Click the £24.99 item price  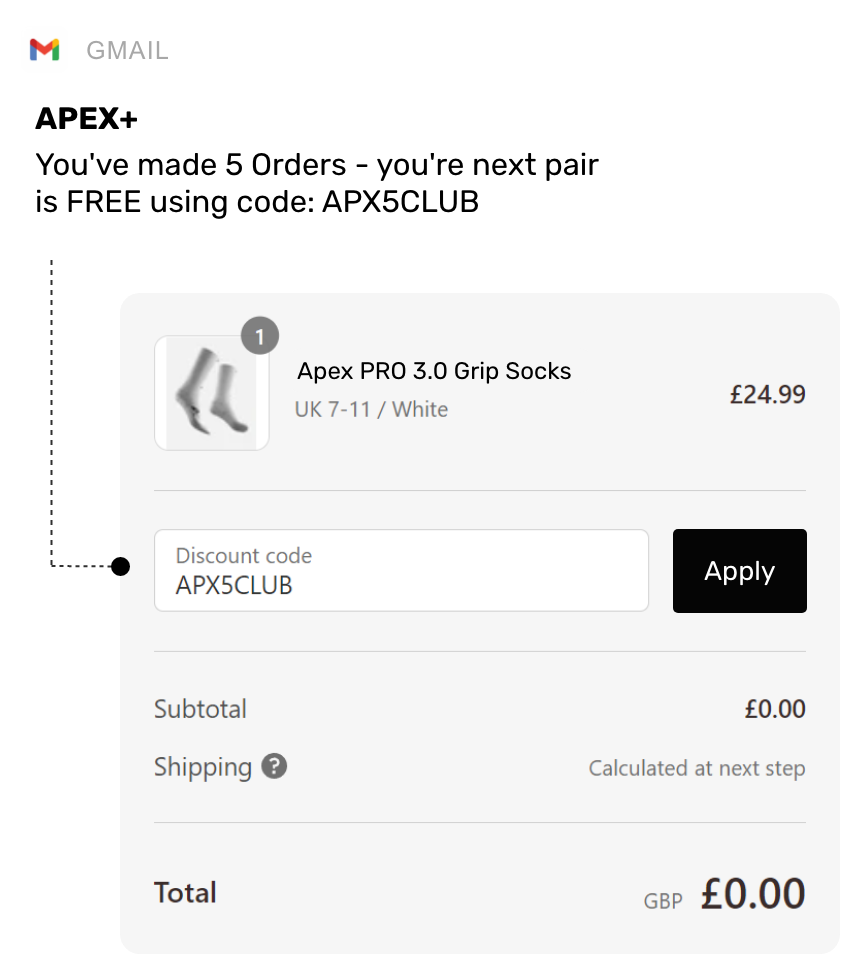[x=767, y=395]
